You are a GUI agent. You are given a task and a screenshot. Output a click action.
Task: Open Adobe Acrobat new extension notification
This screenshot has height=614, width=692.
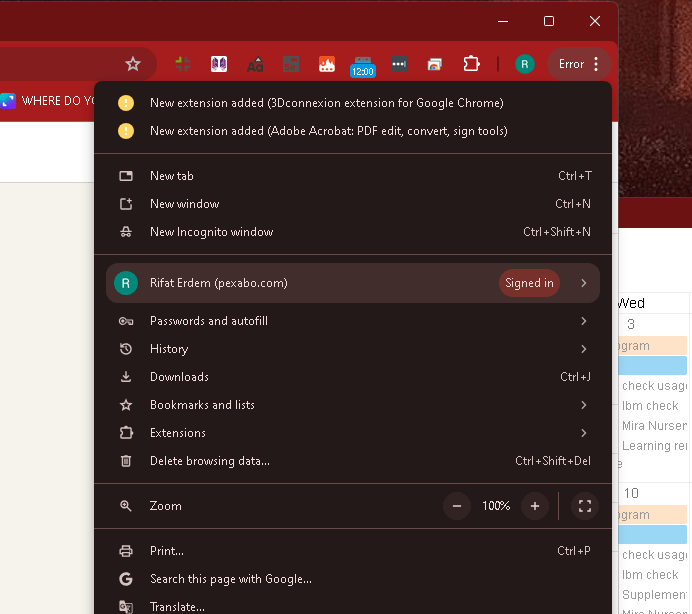coord(353,131)
